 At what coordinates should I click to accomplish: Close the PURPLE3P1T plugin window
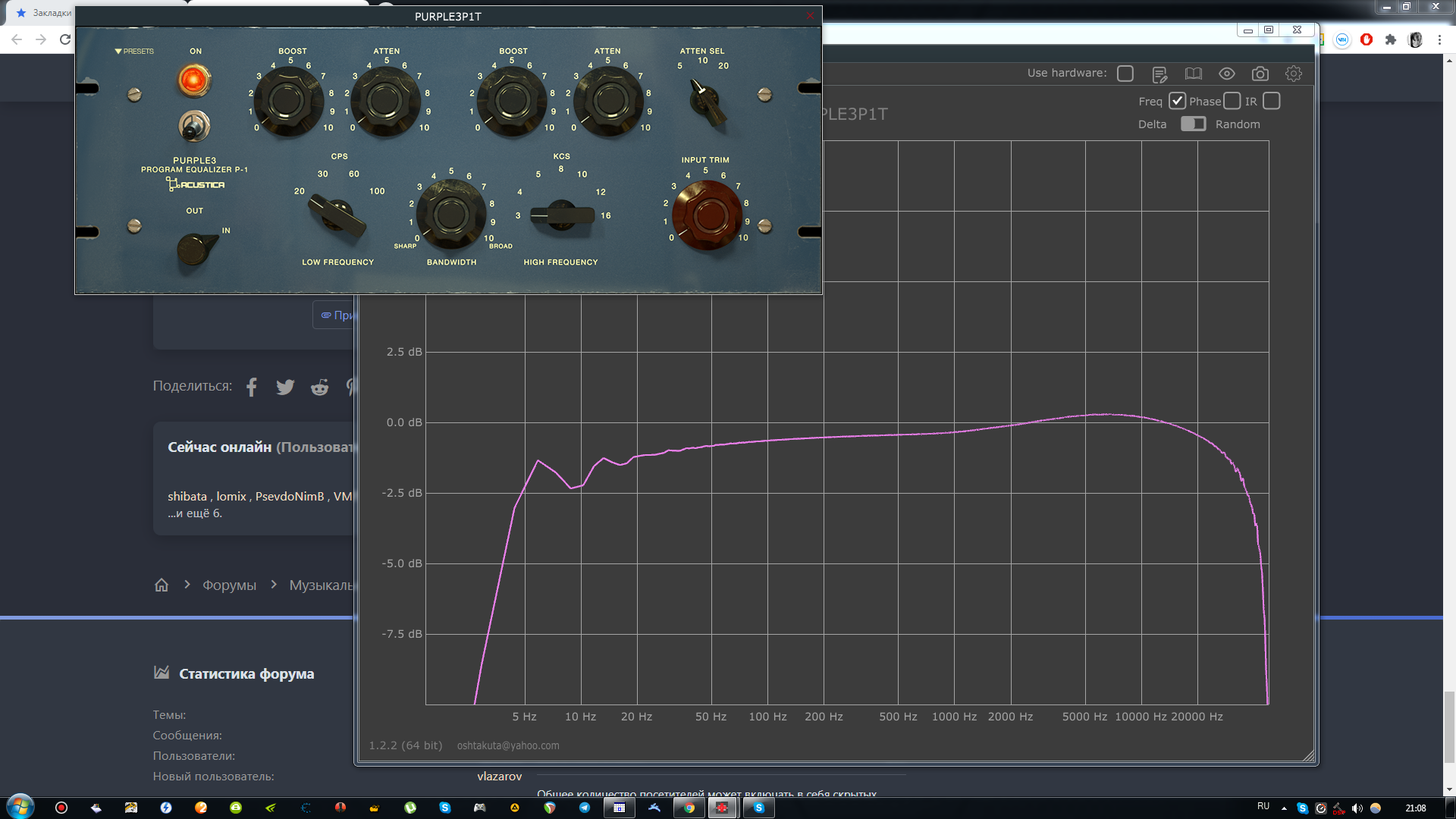pyautogui.click(x=810, y=16)
